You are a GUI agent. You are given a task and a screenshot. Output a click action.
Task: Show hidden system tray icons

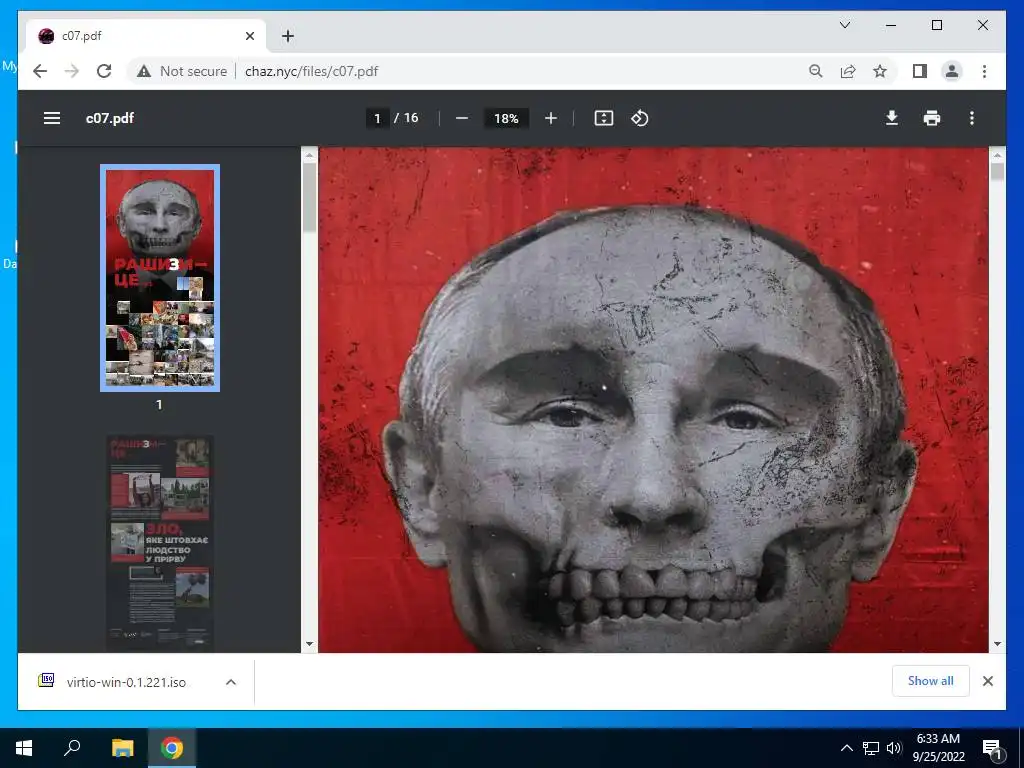pyautogui.click(x=846, y=748)
